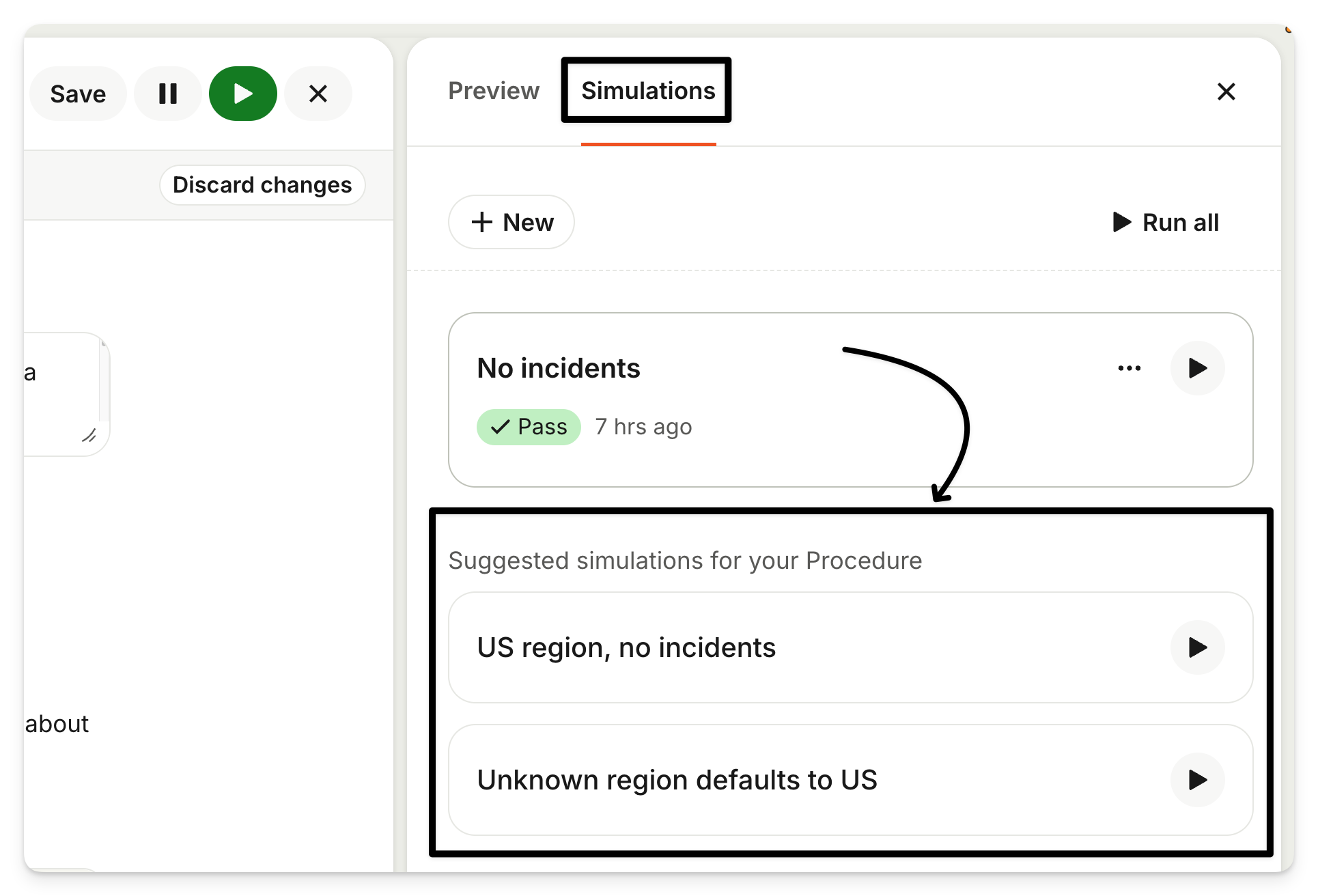1318x896 pixels.
Task: Click Discard changes
Action: [262, 184]
